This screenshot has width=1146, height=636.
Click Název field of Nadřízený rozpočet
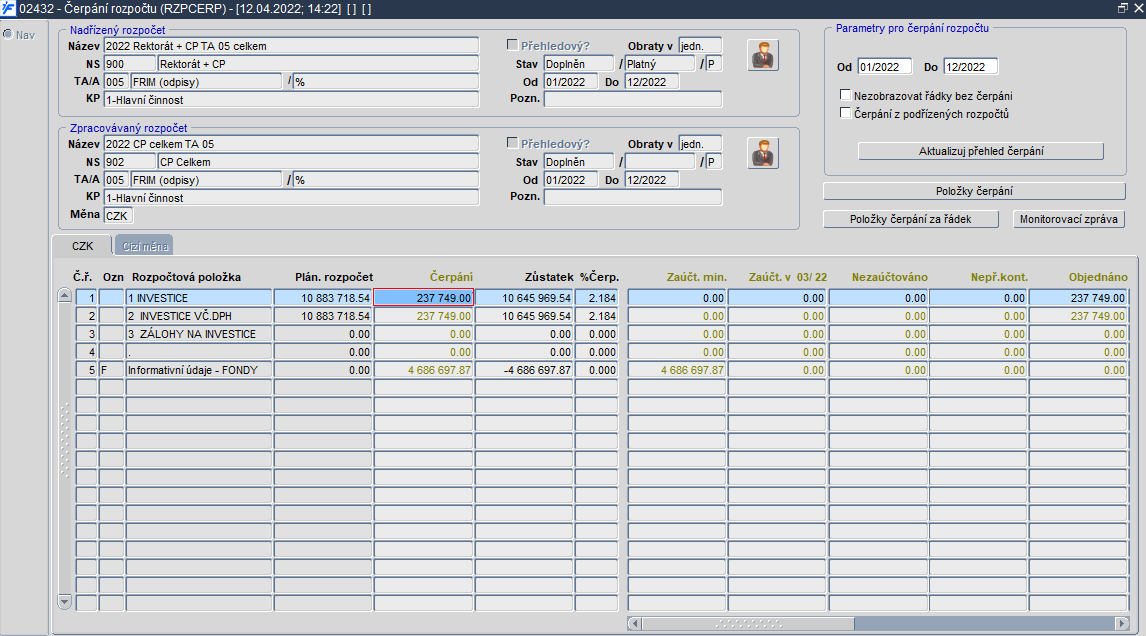point(291,45)
